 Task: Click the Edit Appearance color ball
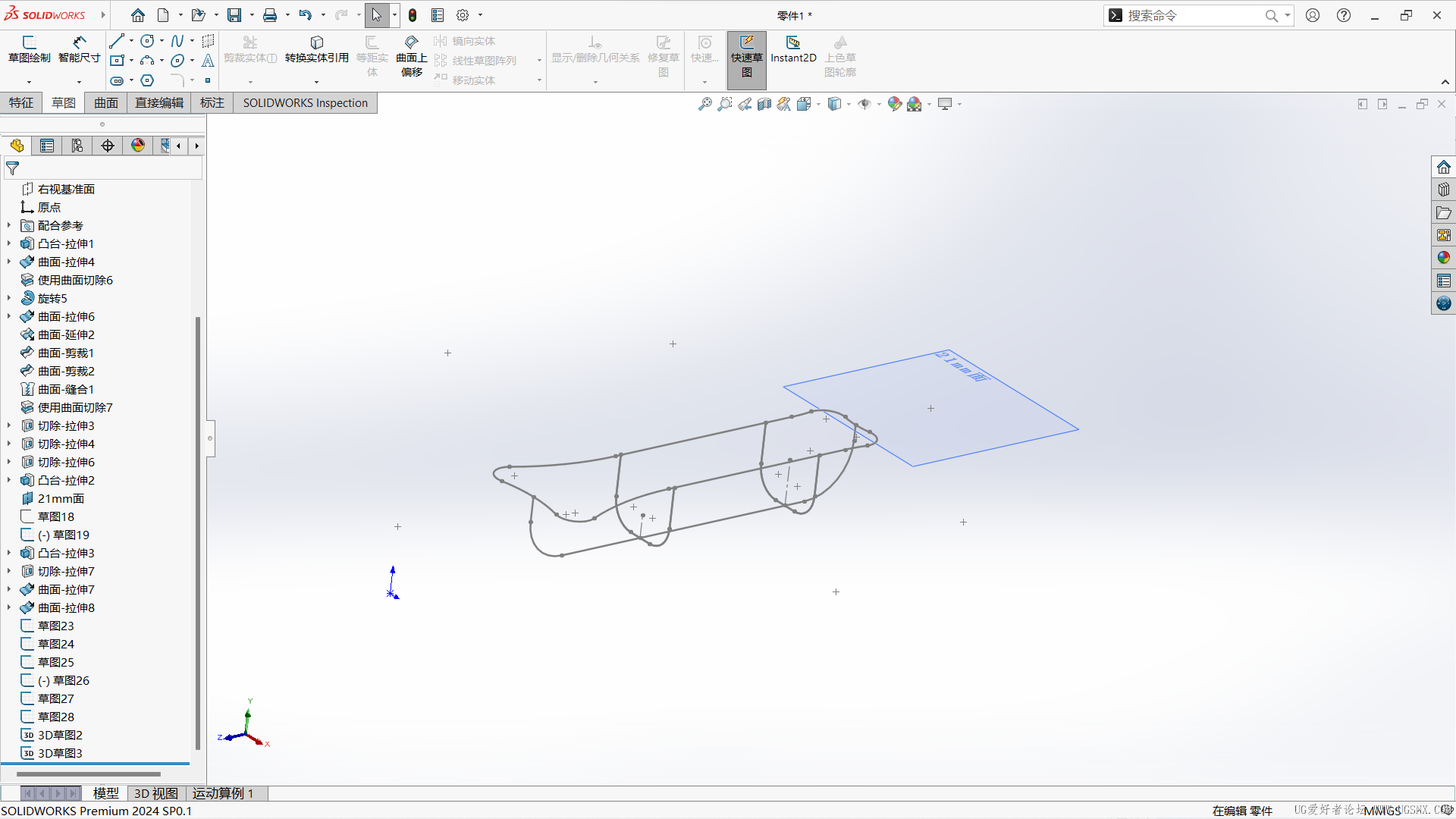tap(895, 104)
